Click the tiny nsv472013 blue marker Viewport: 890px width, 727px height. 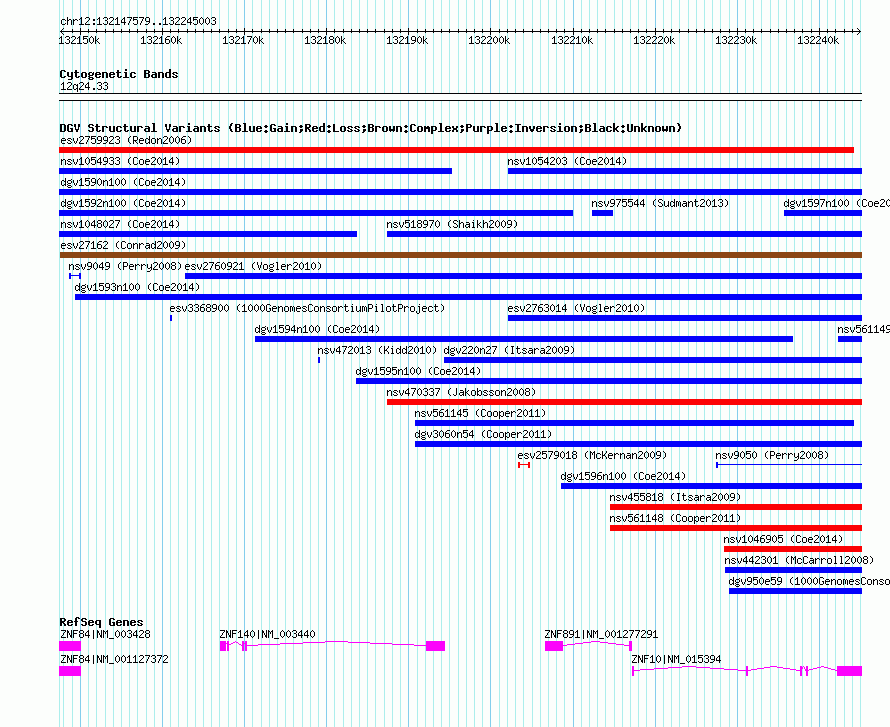click(319, 360)
